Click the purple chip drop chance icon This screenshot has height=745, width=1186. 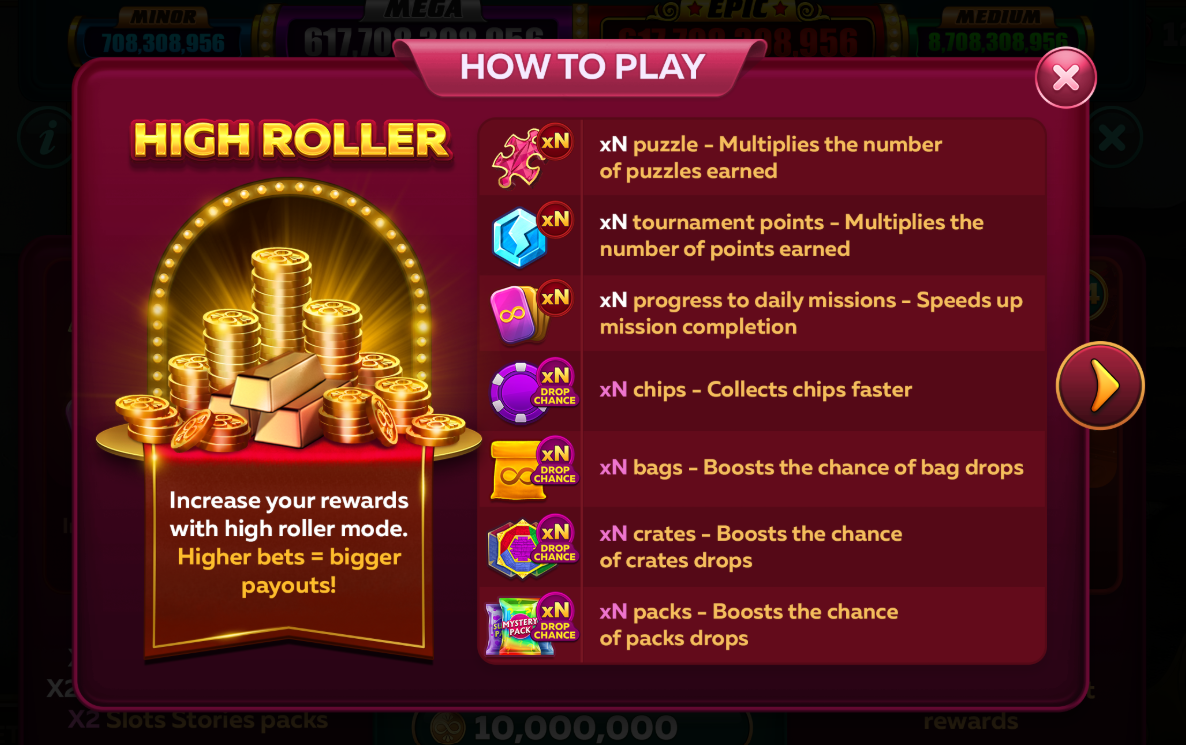coord(533,391)
